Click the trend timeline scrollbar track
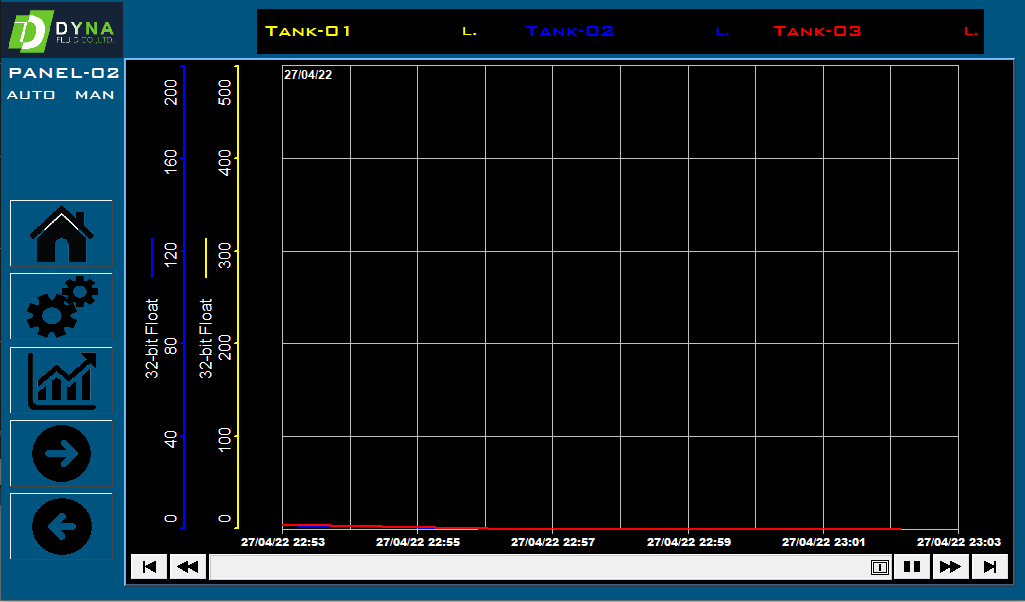 (x=540, y=567)
